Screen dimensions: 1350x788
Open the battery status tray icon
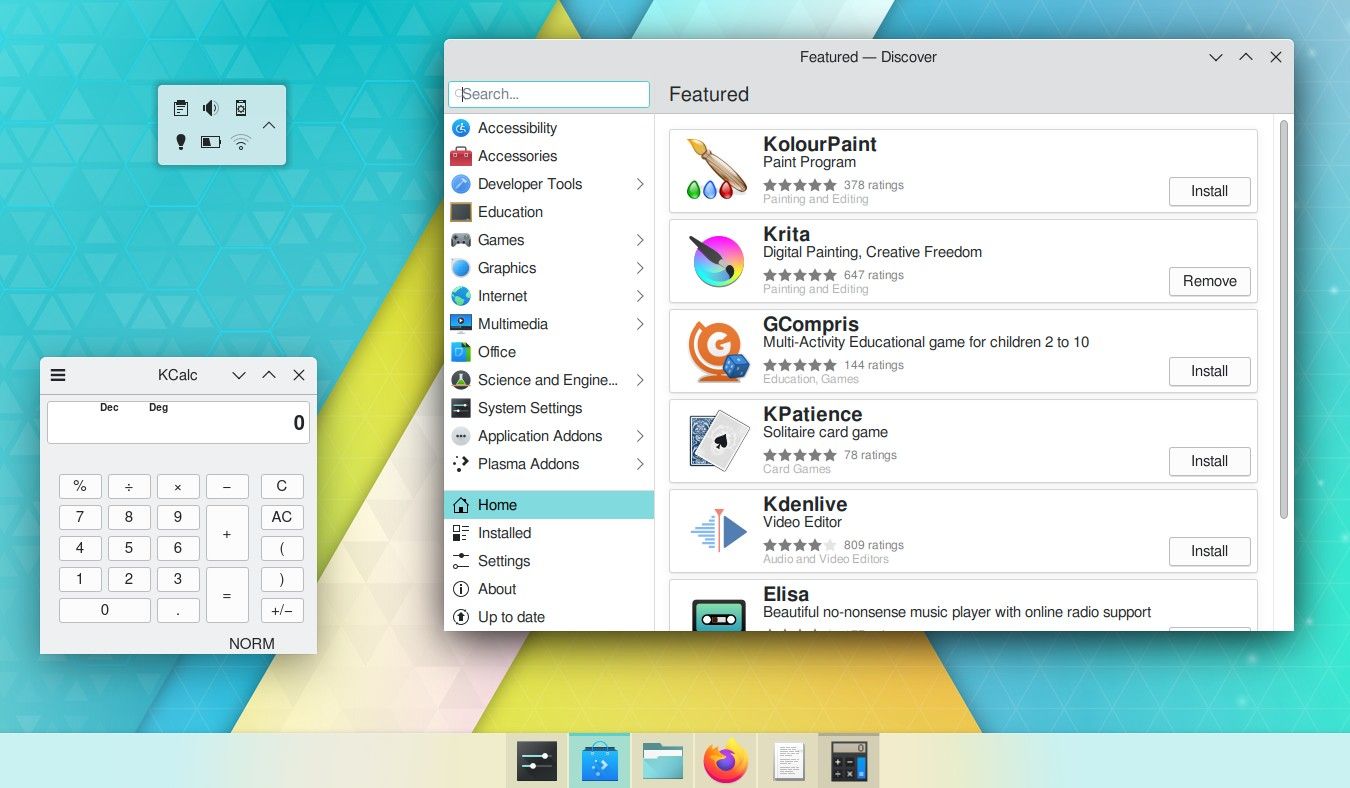pos(210,142)
